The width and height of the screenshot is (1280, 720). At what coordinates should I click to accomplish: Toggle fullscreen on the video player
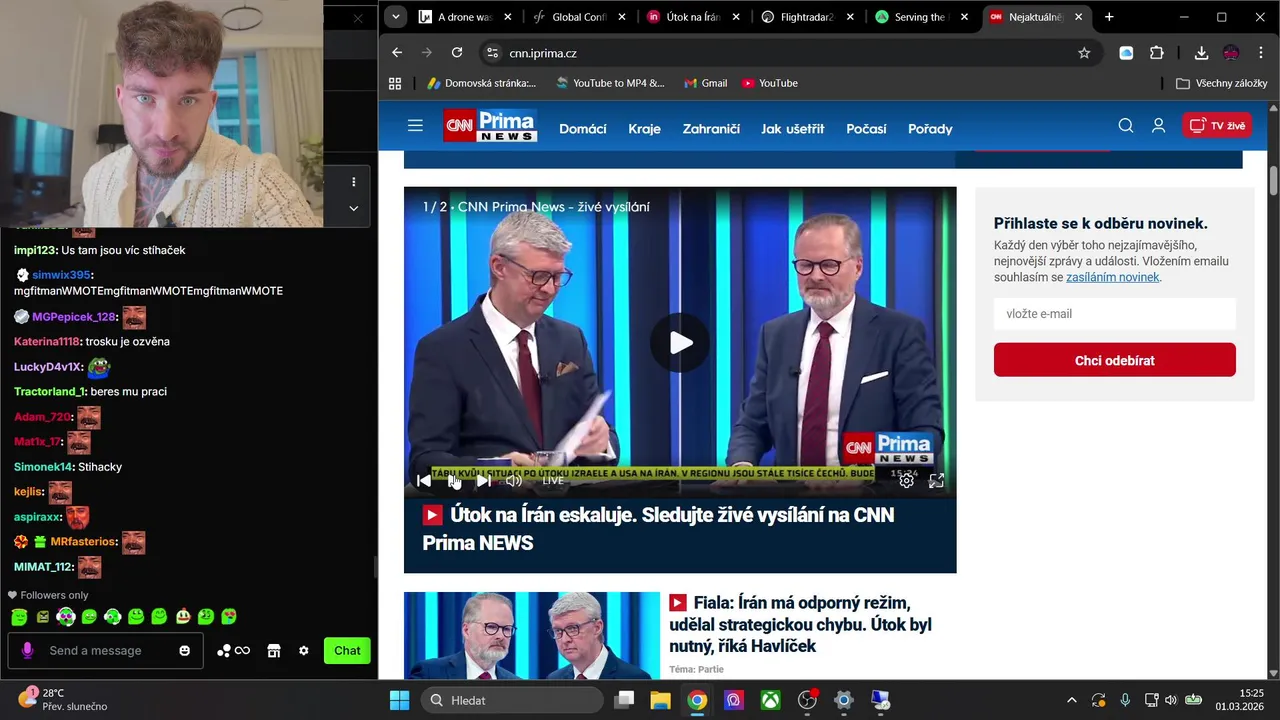(x=936, y=481)
